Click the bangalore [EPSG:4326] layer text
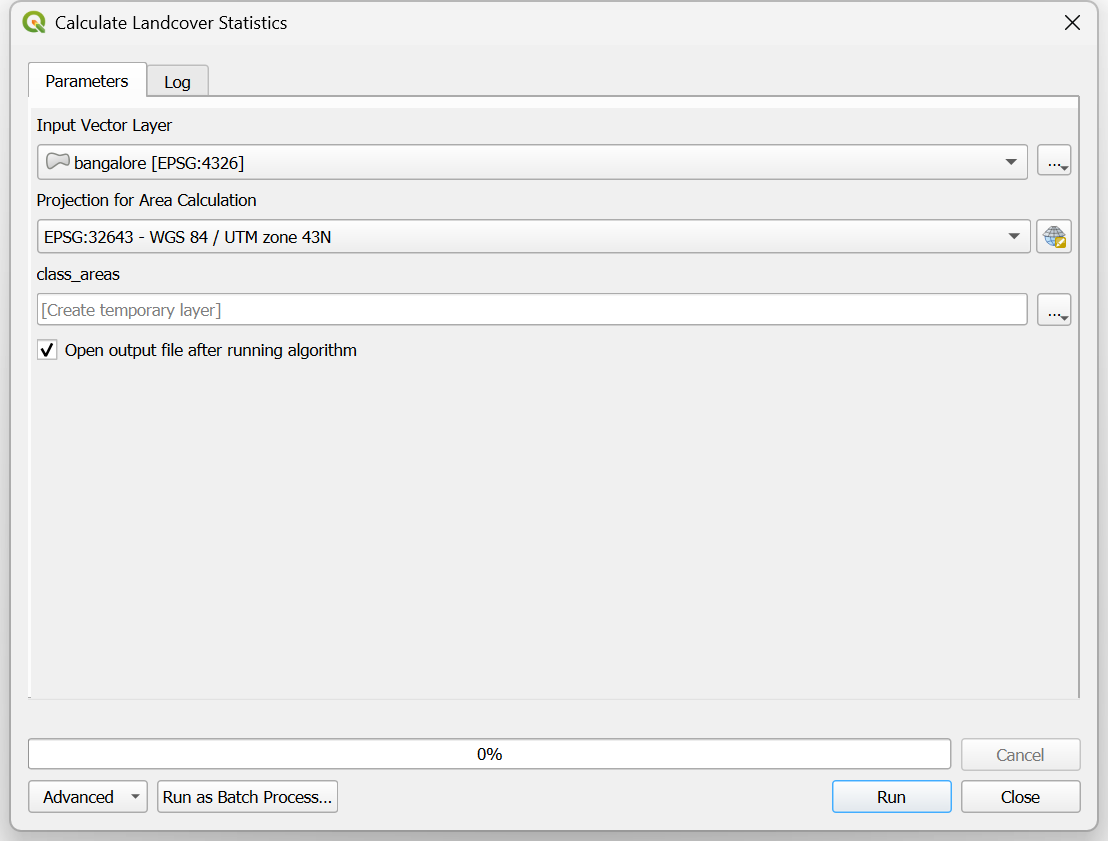 coord(159,162)
